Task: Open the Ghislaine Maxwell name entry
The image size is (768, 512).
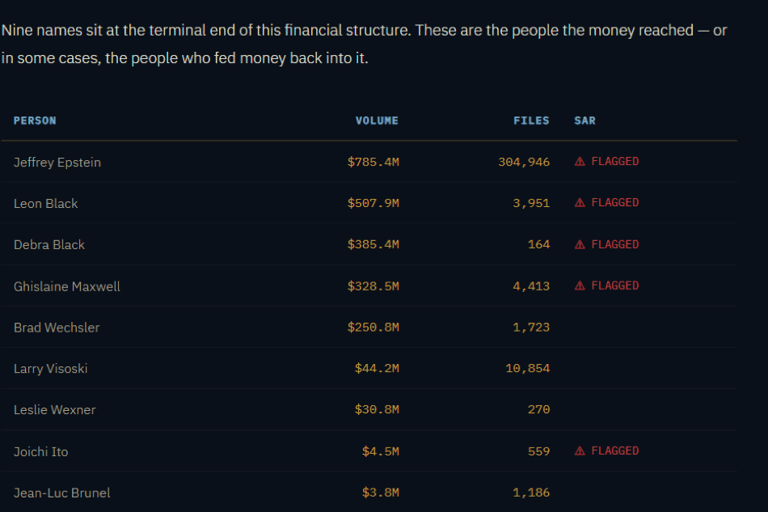Action: coord(67,286)
